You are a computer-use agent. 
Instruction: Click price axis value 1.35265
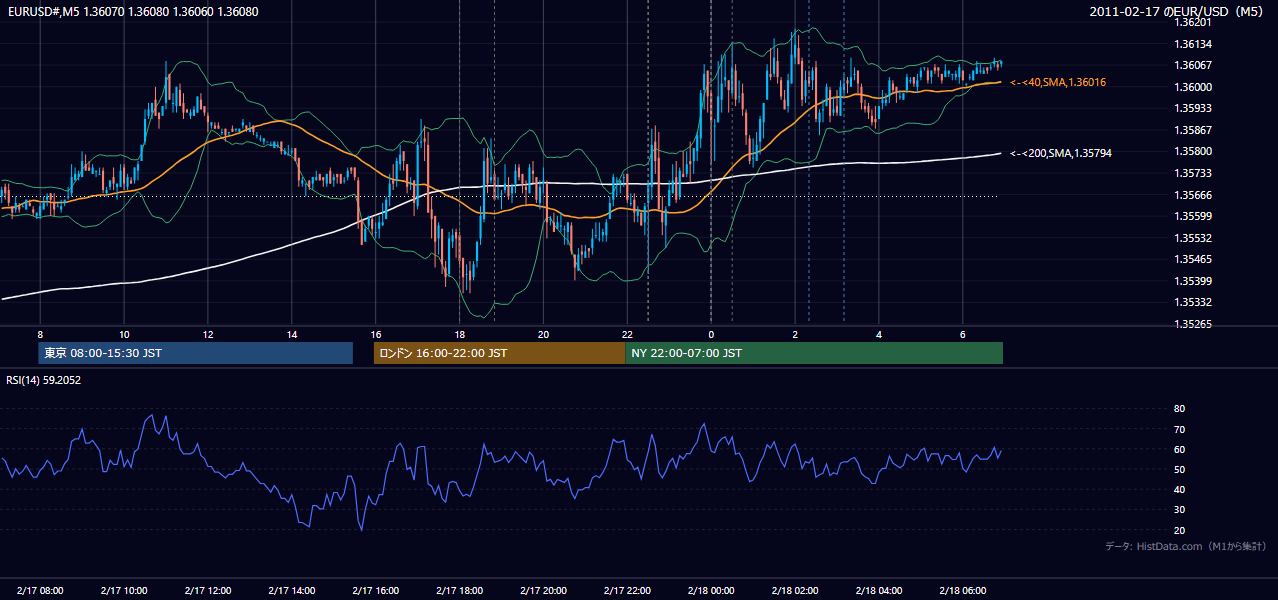(x=1193, y=324)
